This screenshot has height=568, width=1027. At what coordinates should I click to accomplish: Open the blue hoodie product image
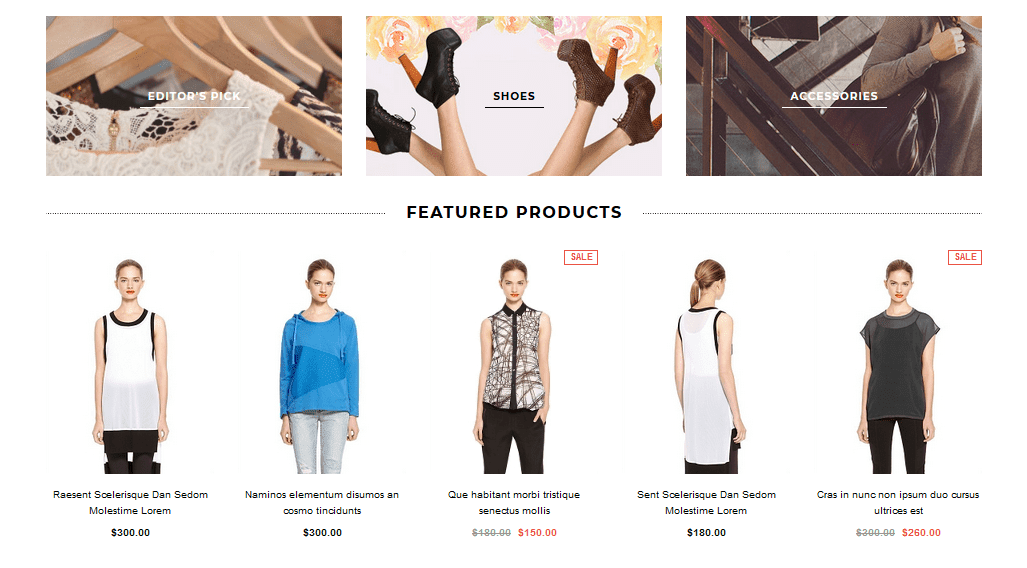[322, 362]
